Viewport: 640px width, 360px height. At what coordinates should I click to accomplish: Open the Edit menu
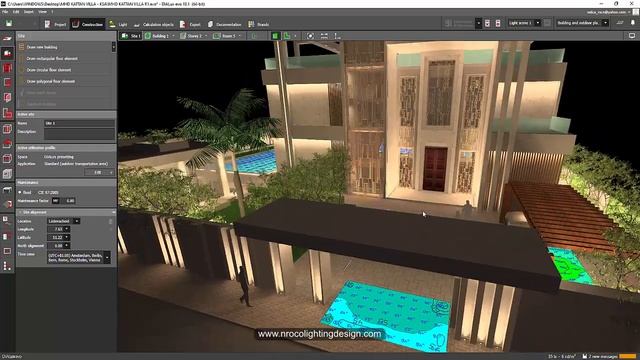pyautogui.click(x=16, y=12)
